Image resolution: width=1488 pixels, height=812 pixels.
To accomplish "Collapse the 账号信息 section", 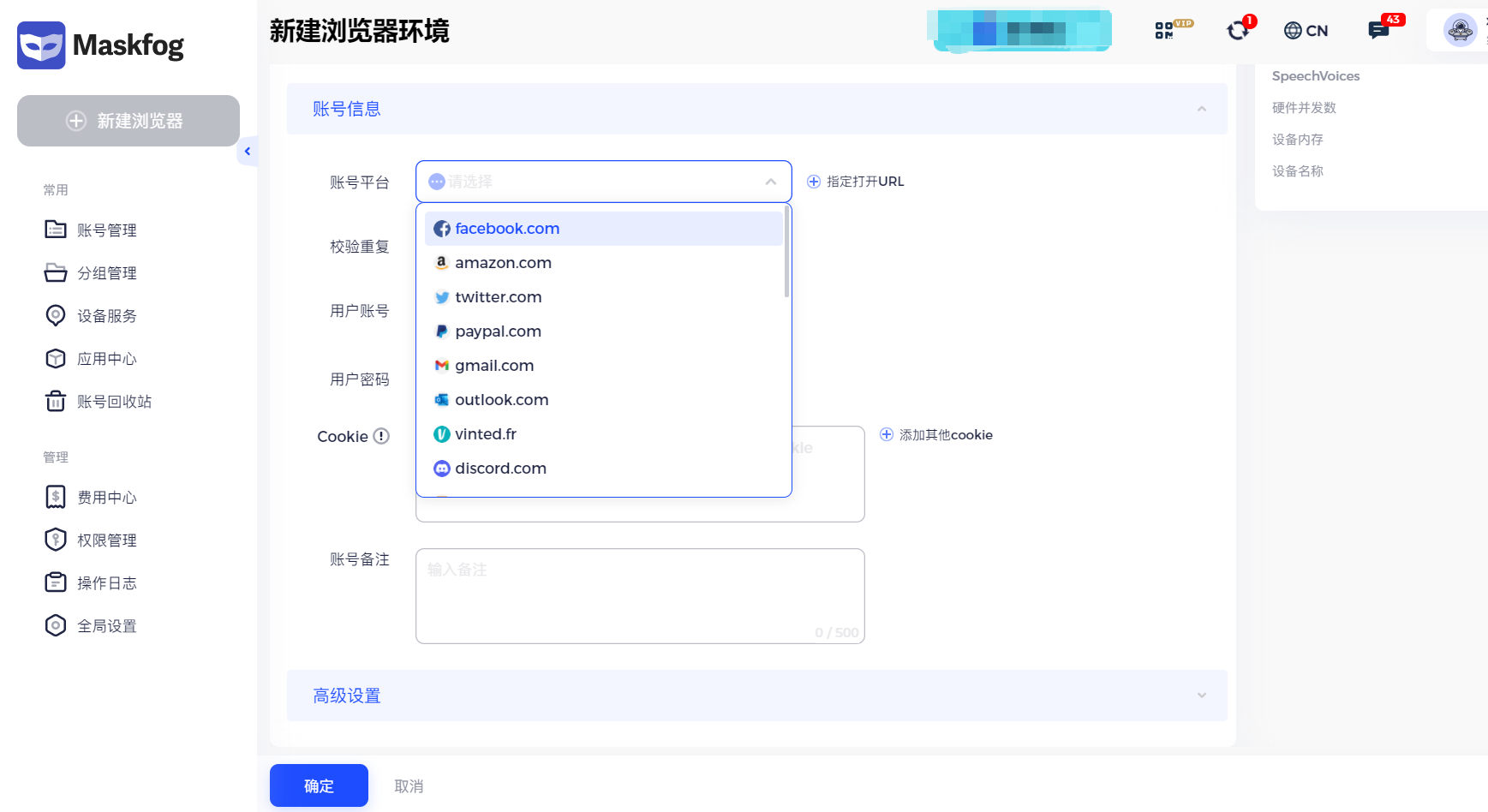I will coord(1202,109).
